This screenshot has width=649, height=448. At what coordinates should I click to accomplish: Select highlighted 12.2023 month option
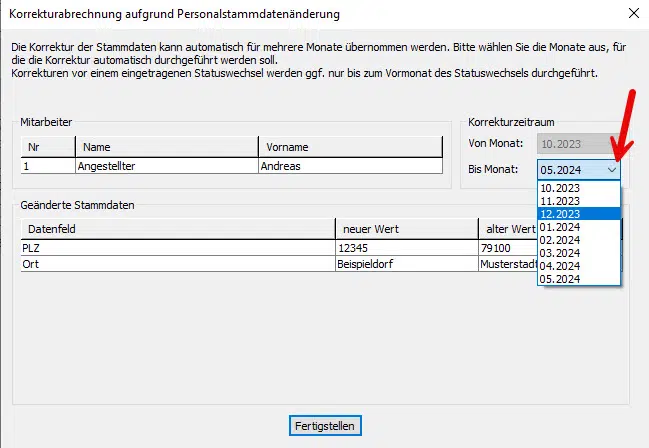tap(559, 213)
